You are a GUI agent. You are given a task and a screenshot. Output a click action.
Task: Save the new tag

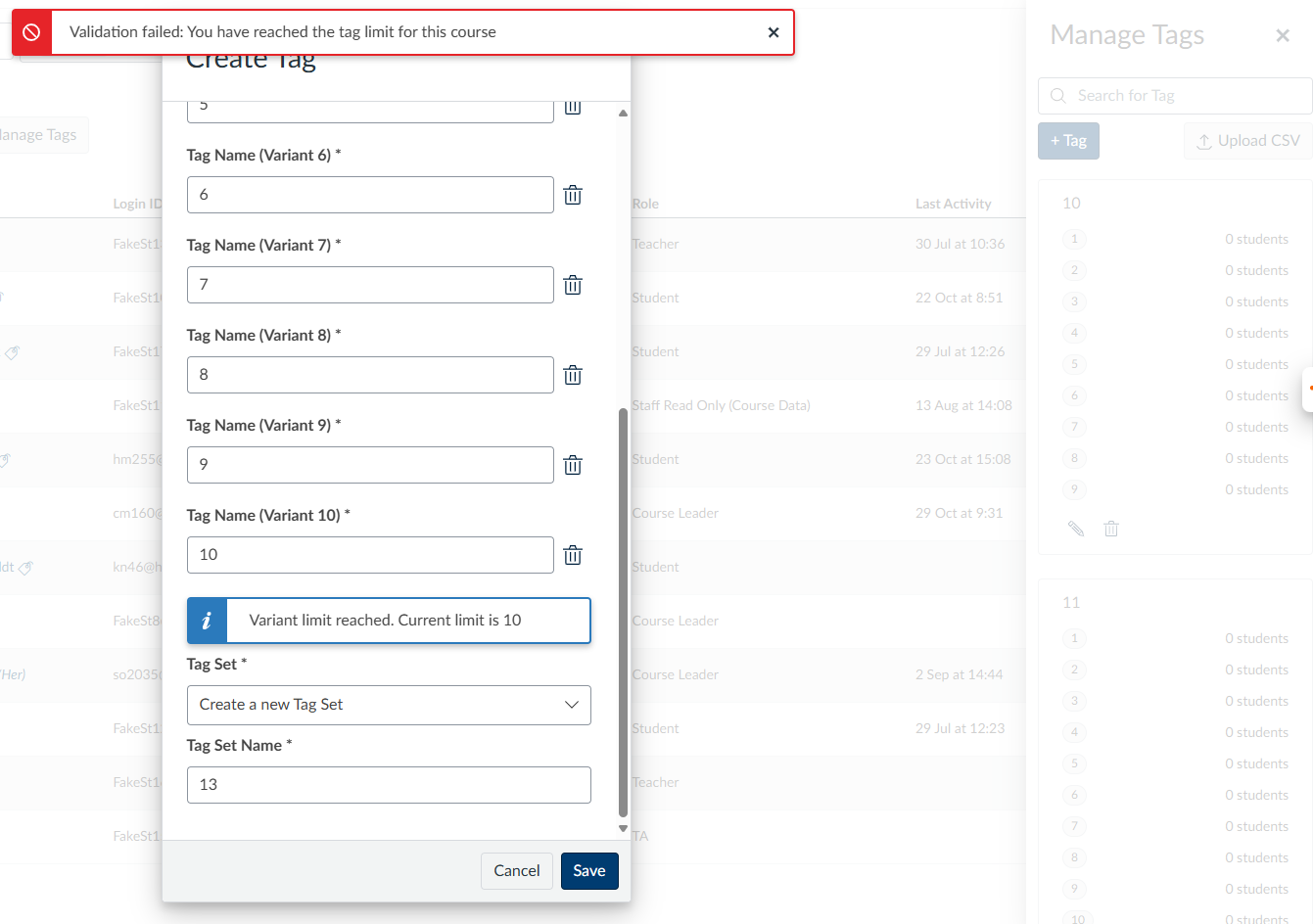(x=589, y=871)
